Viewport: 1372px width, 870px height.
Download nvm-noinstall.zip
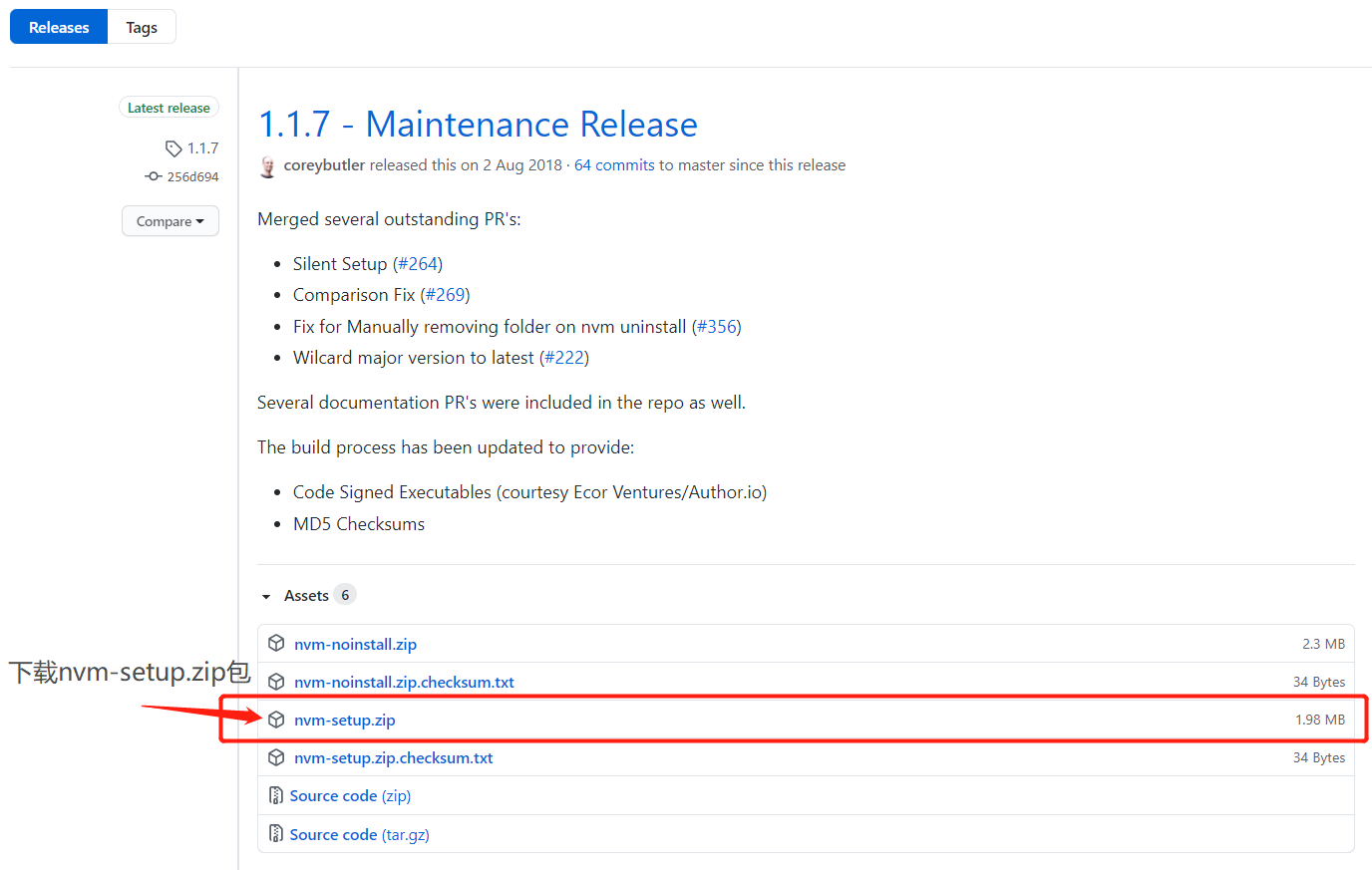coord(355,644)
